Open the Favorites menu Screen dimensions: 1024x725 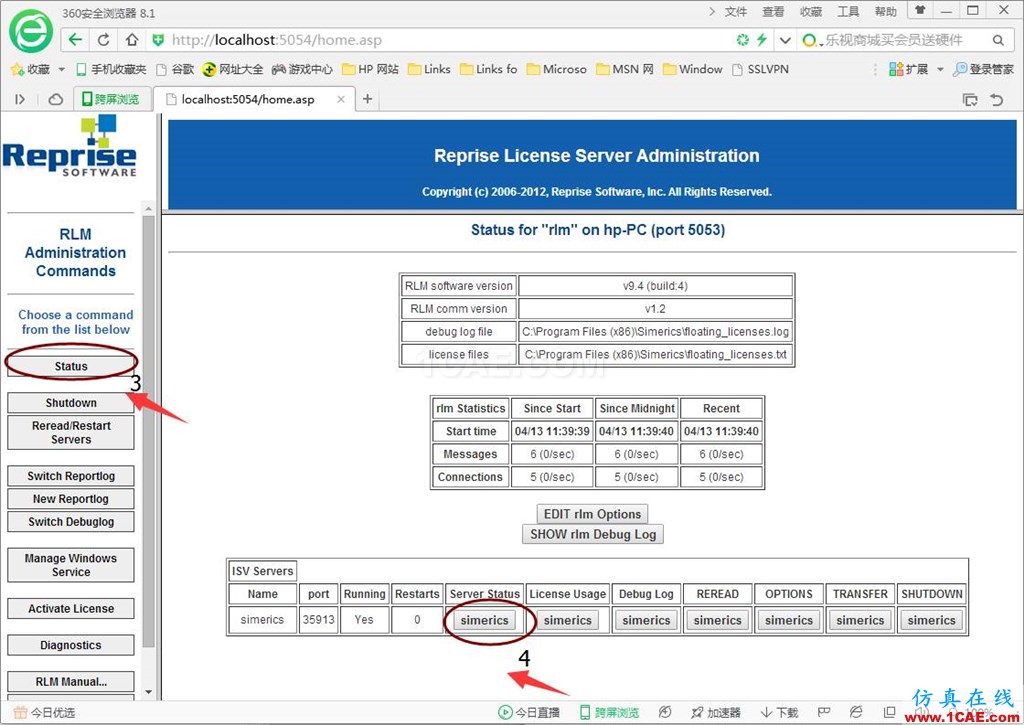(810, 12)
